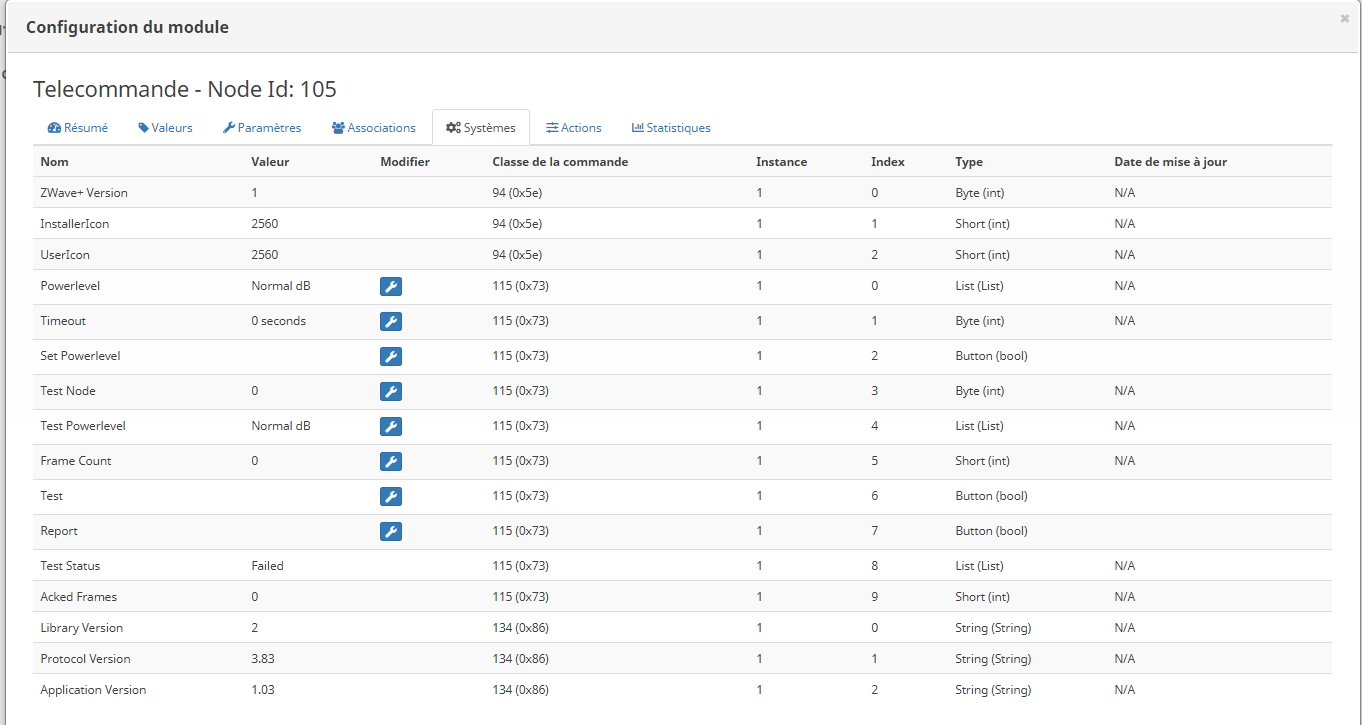
Task: Open the Actions tab
Action: coord(574,128)
